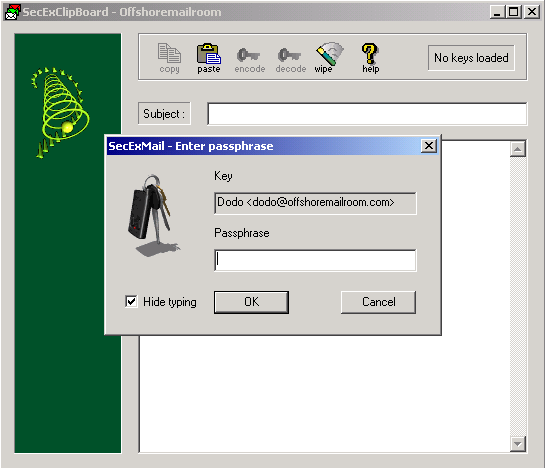Image resolution: width=545 pixels, height=468 pixels.
Task: Click the No keys loaded status button
Action: (471, 58)
